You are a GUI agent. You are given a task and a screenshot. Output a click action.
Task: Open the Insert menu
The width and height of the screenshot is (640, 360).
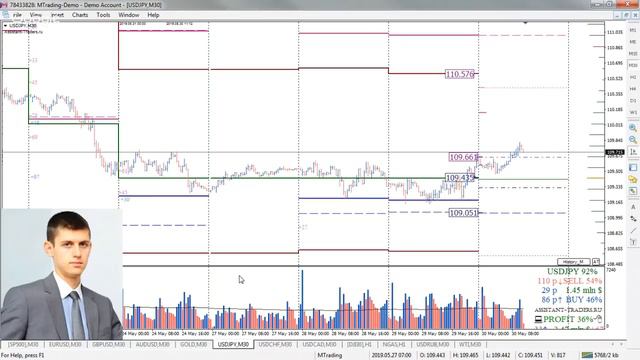[x=57, y=15]
